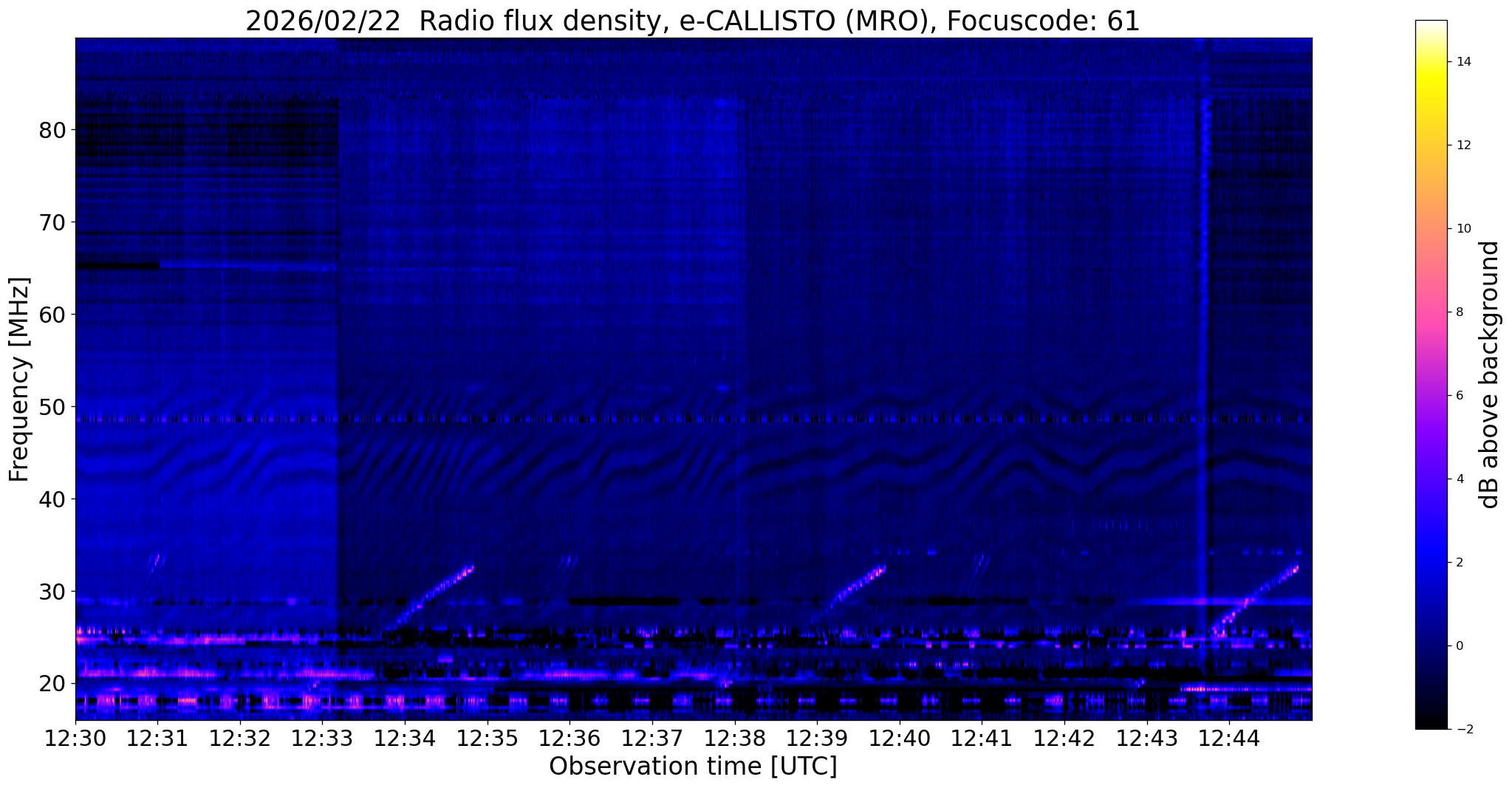The width and height of the screenshot is (1512, 788).
Task: Click the 12:30 time tick label
Action: [x=75, y=739]
